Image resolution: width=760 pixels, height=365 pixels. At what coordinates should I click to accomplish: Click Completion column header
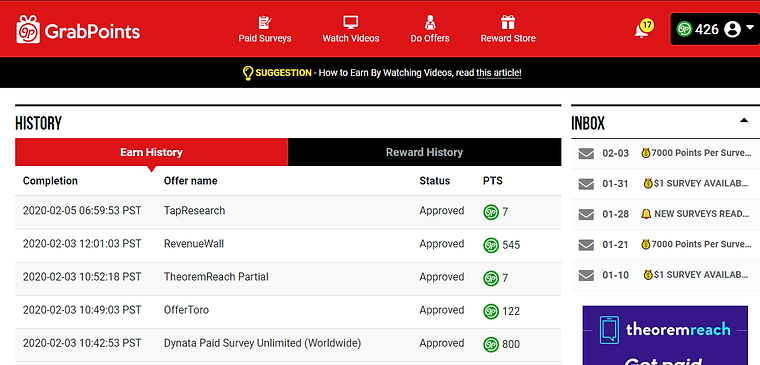point(50,181)
